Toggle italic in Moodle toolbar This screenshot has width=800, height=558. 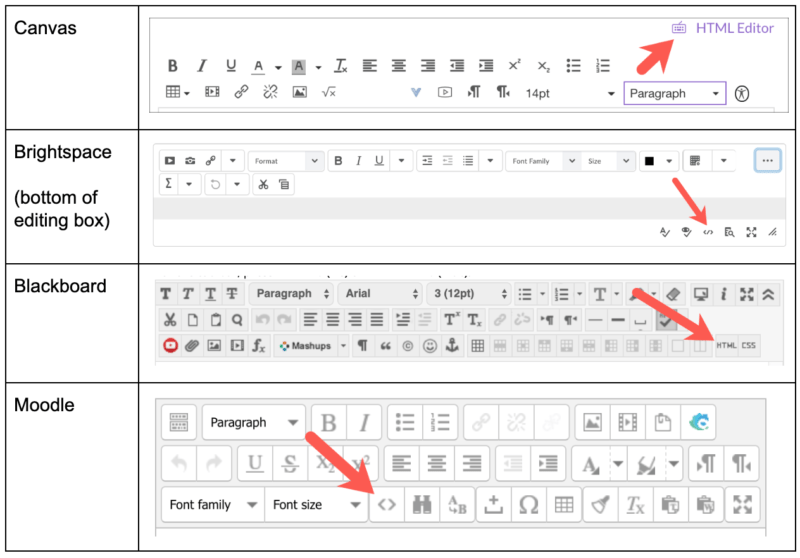coord(364,423)
